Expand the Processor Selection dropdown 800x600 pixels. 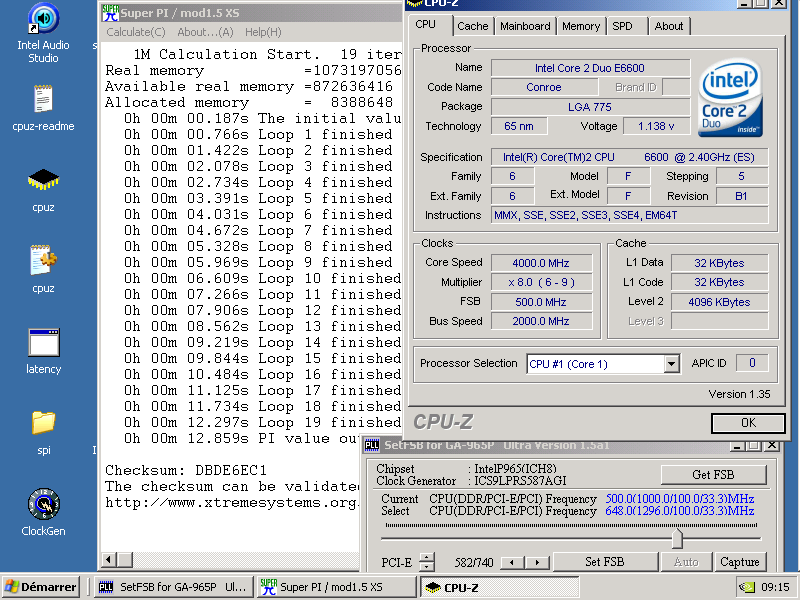click(671, 364)
